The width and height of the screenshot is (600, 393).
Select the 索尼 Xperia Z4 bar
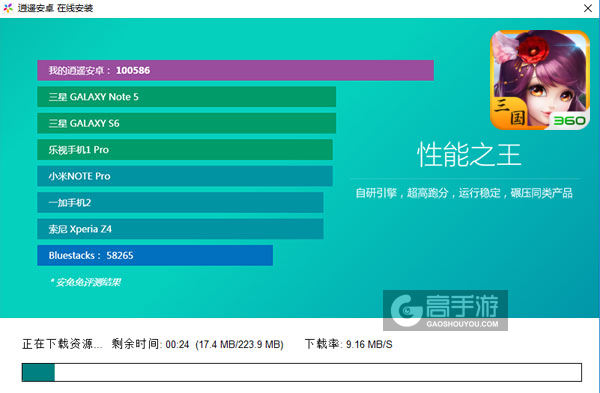click(180, 229)
